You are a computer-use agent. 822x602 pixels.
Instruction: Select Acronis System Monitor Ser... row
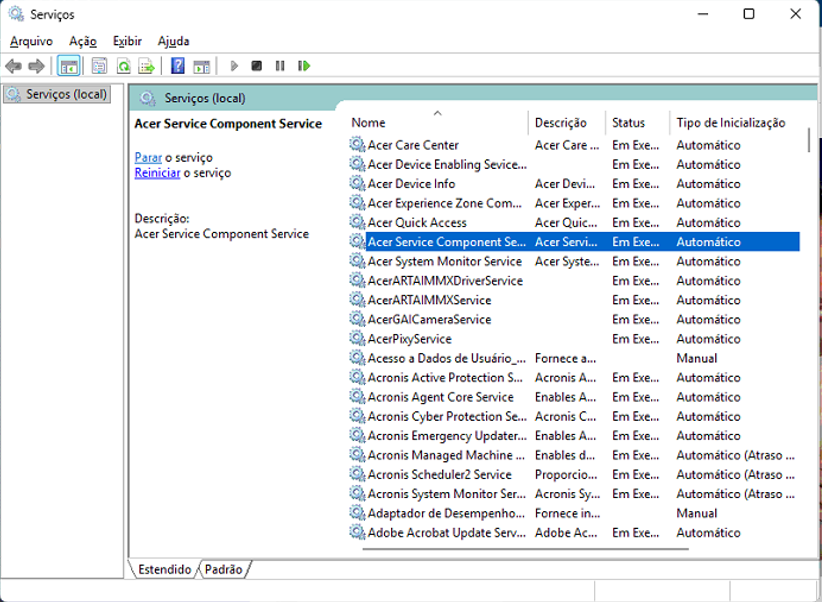coord(575,494)
